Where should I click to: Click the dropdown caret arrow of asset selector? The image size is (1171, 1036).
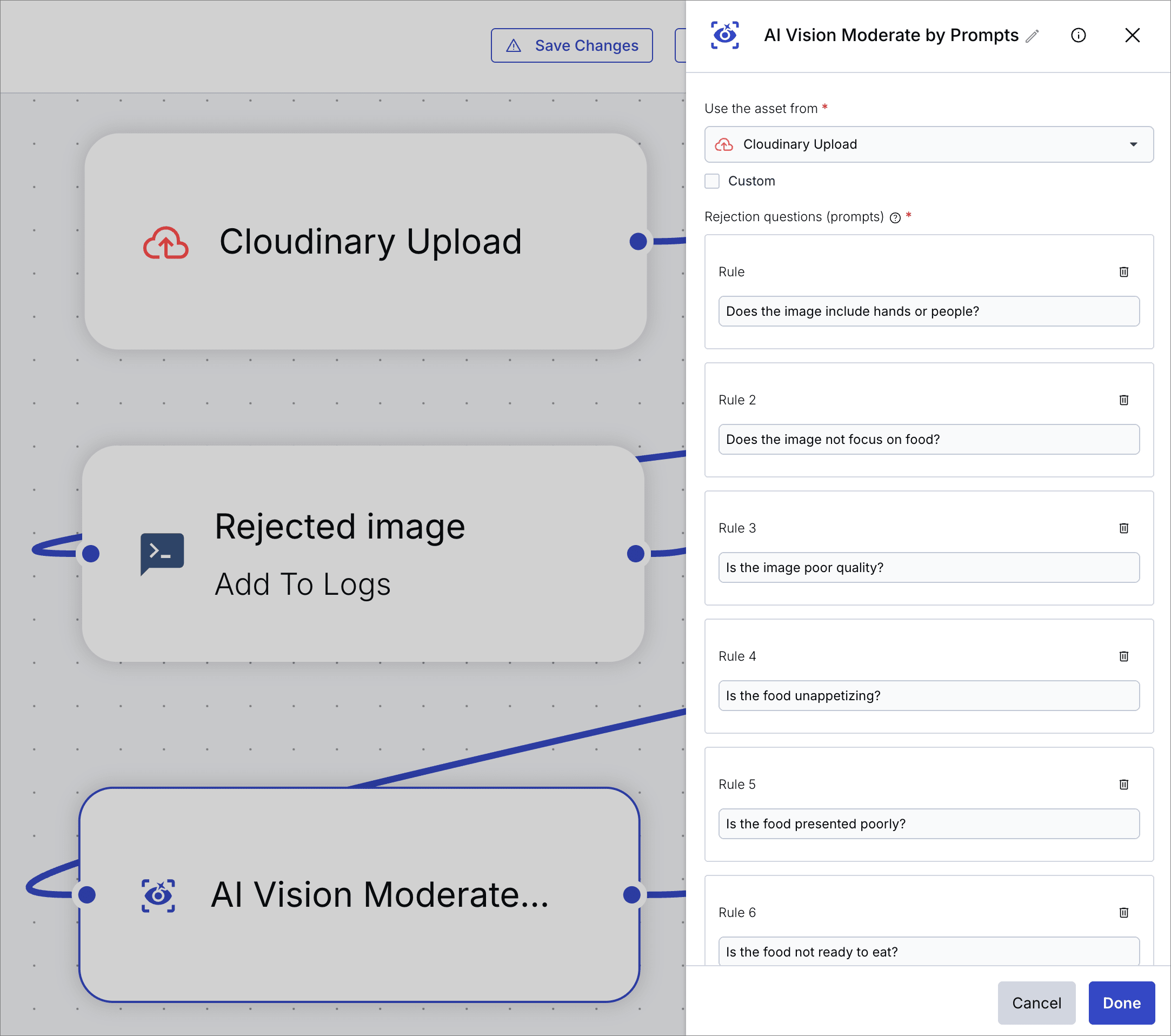pos(1133,144)
